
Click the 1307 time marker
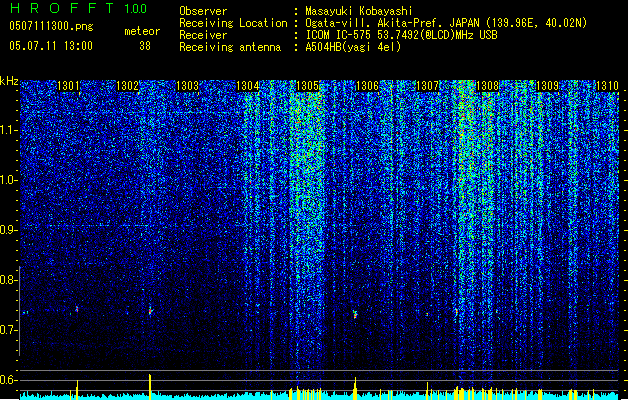tap(428, 86)
